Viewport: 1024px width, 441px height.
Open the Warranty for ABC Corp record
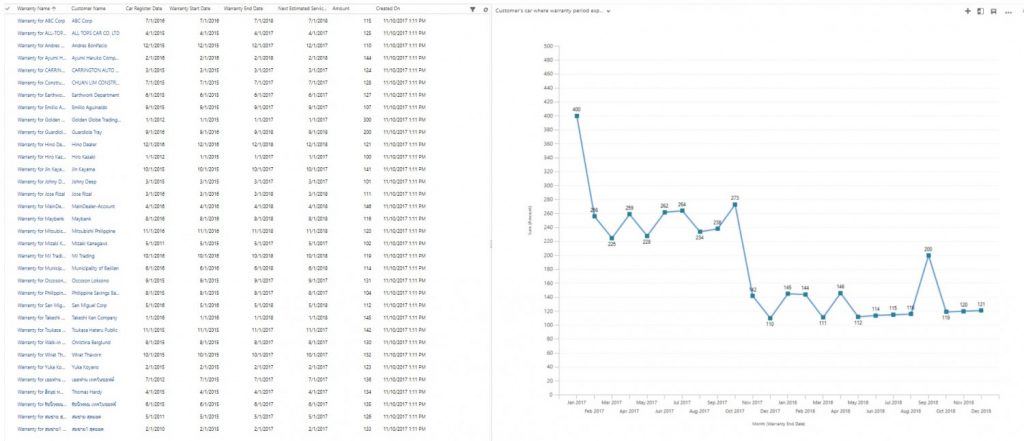41,20
